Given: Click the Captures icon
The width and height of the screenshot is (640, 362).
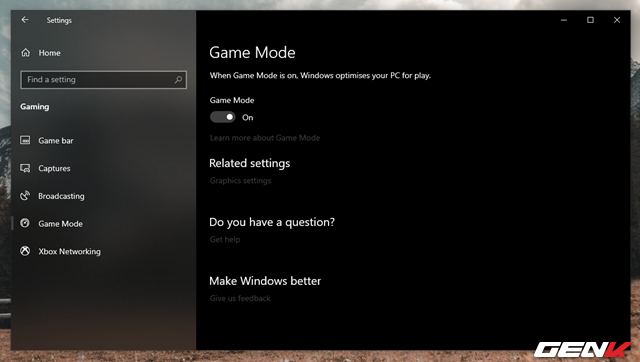Looking at the screenshot, I should [x=25, y=168].
